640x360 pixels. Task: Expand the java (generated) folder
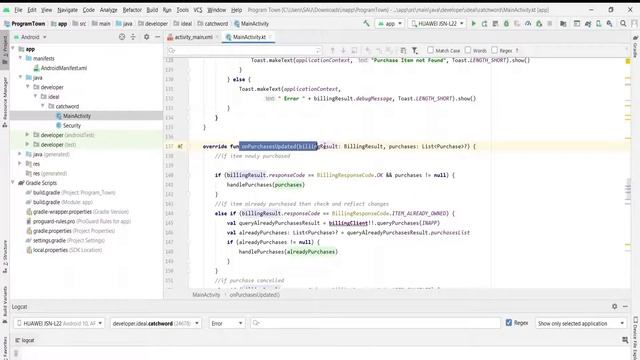coord(20,154)
